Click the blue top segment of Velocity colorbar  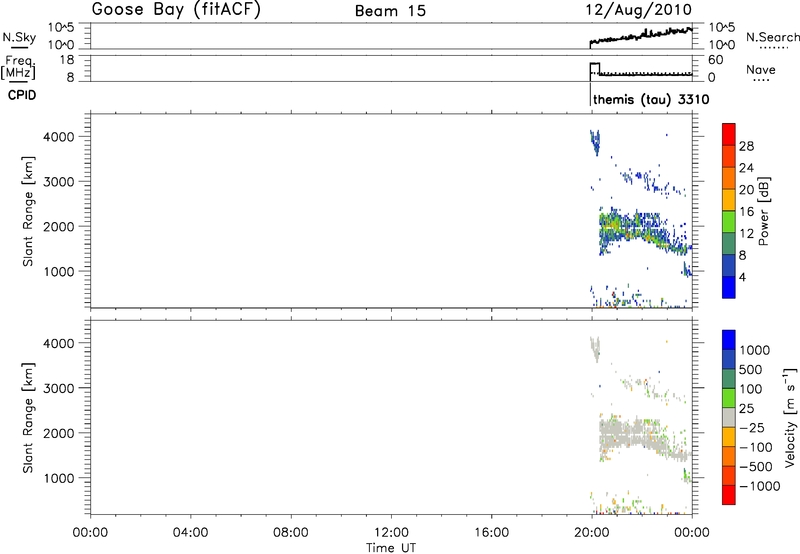tap(729, 340)
